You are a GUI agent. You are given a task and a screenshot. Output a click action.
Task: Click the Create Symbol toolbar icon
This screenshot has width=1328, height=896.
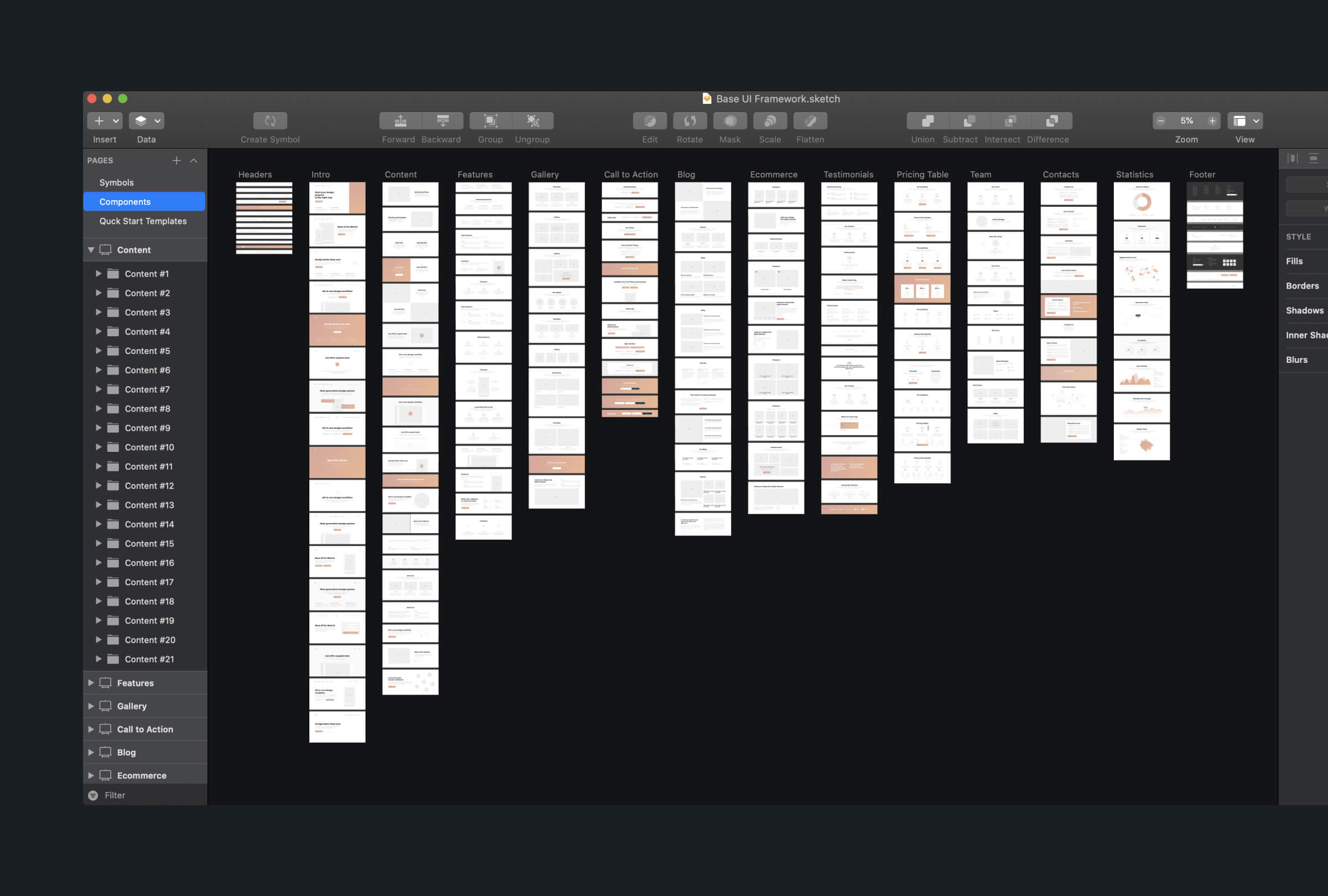pos(269,121)
